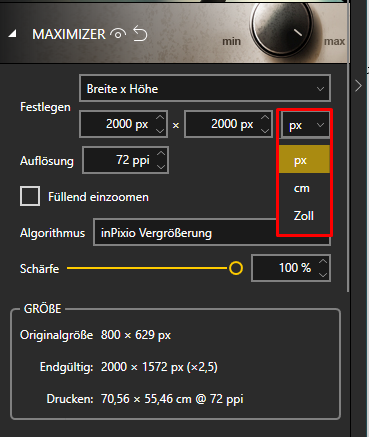
Task: Select cm in the unit list
Action: (x=304, y=188)
